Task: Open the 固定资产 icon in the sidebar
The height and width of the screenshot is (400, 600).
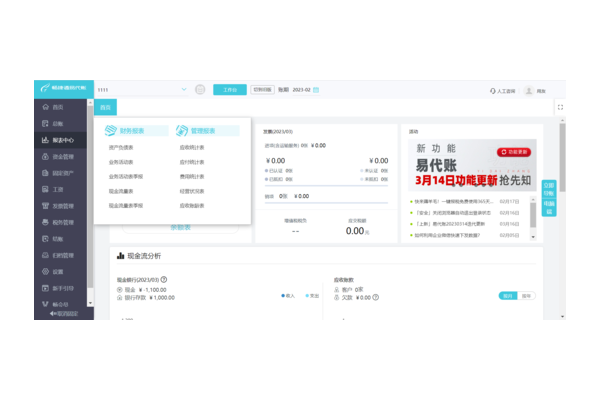Action: [x=46, y=173]
